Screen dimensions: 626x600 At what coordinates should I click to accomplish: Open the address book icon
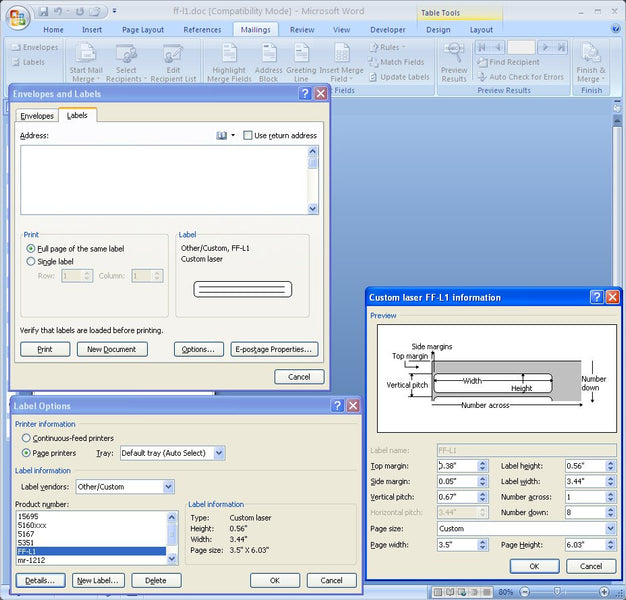(222, 135)
